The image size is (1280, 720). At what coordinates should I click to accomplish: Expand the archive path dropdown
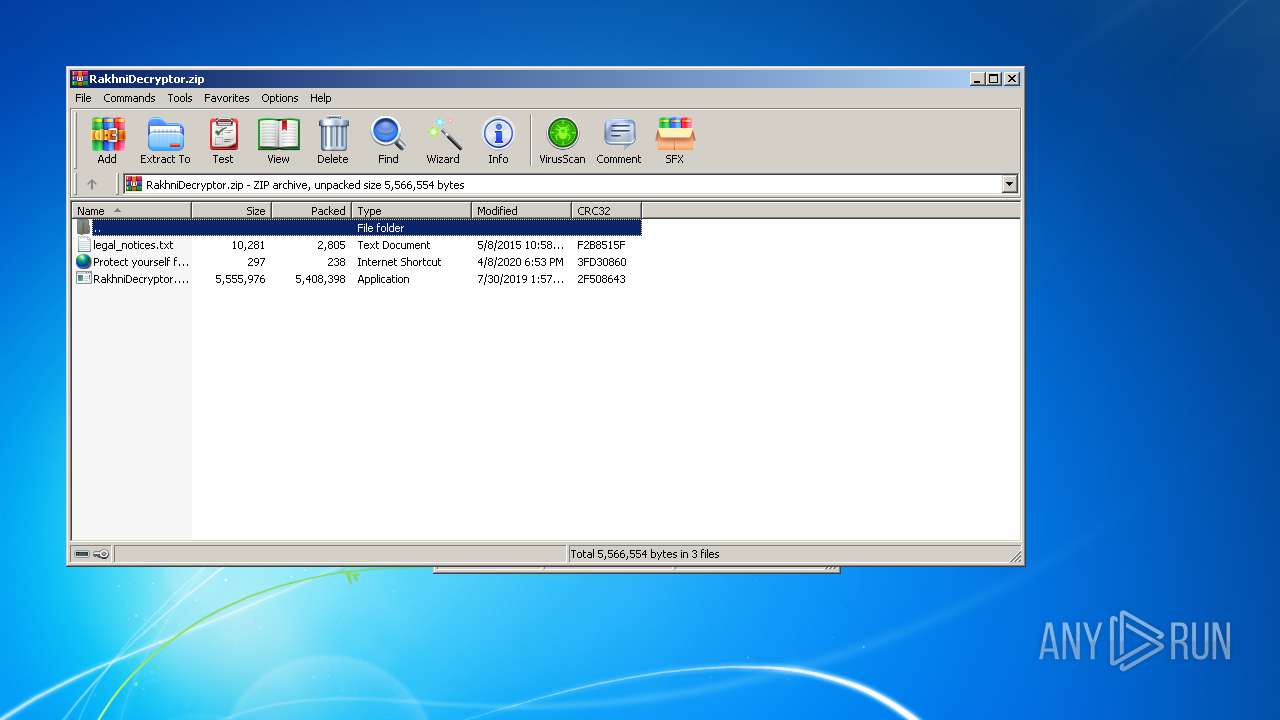(1009, 184)
